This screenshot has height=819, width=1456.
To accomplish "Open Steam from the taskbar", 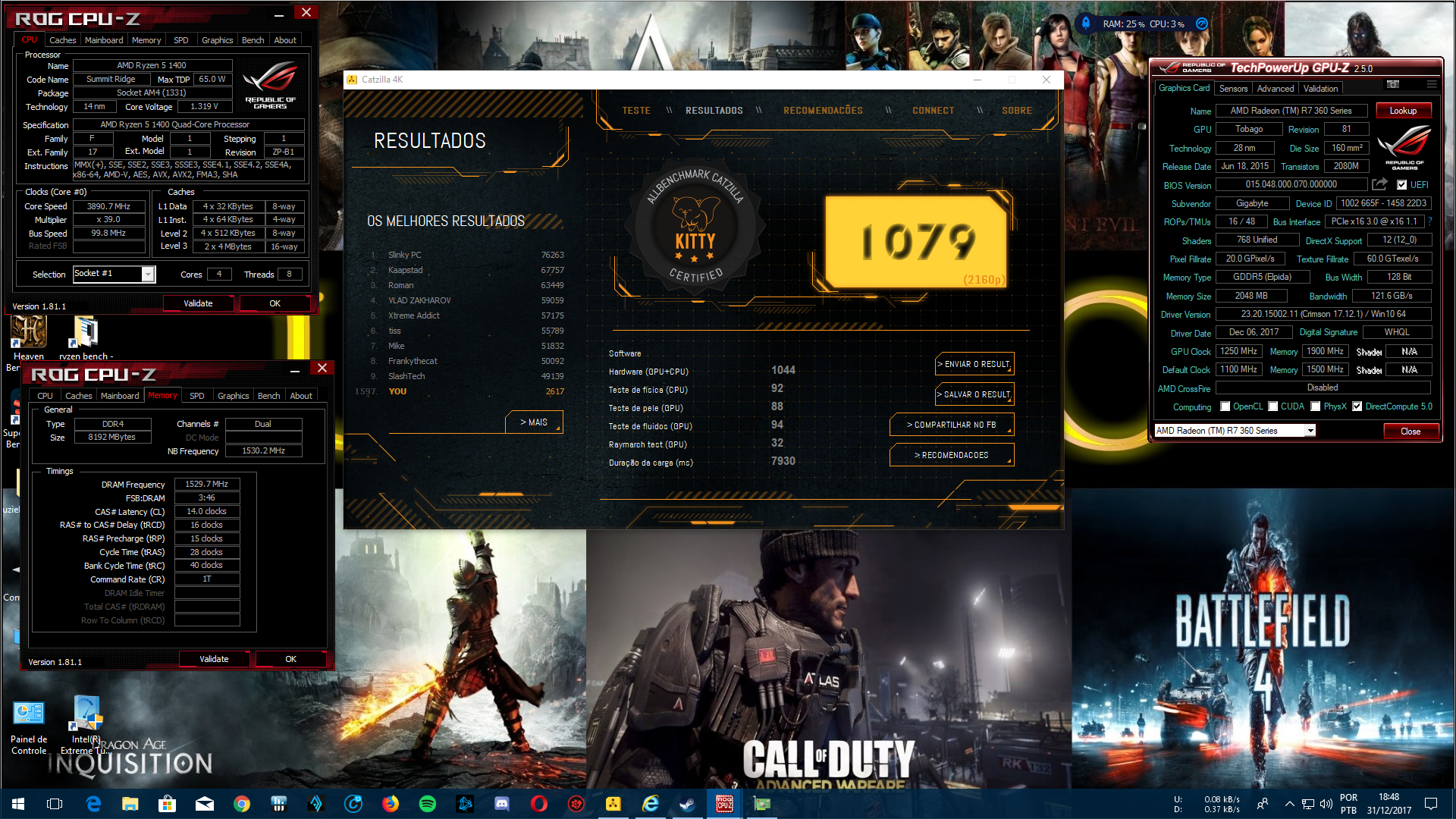I will [x=688, y=804].
